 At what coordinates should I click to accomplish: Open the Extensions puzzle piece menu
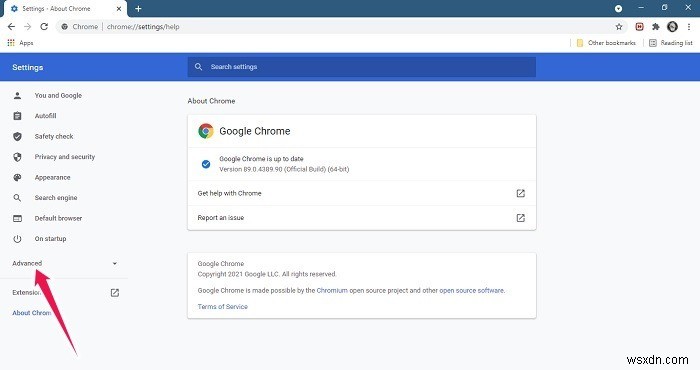click(655, 27)
